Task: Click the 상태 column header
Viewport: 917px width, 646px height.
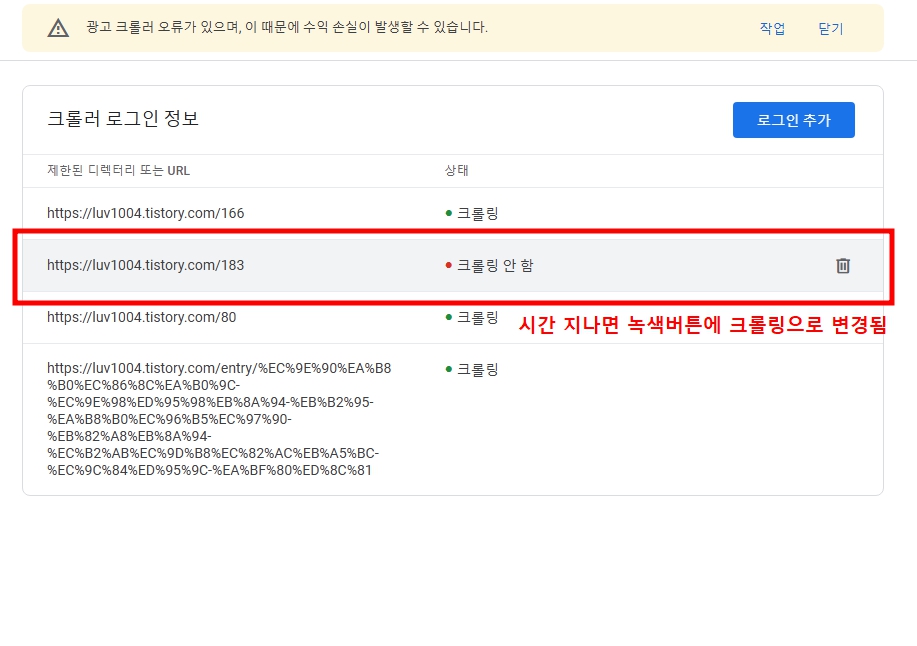Action: click(x=456, y=171)
